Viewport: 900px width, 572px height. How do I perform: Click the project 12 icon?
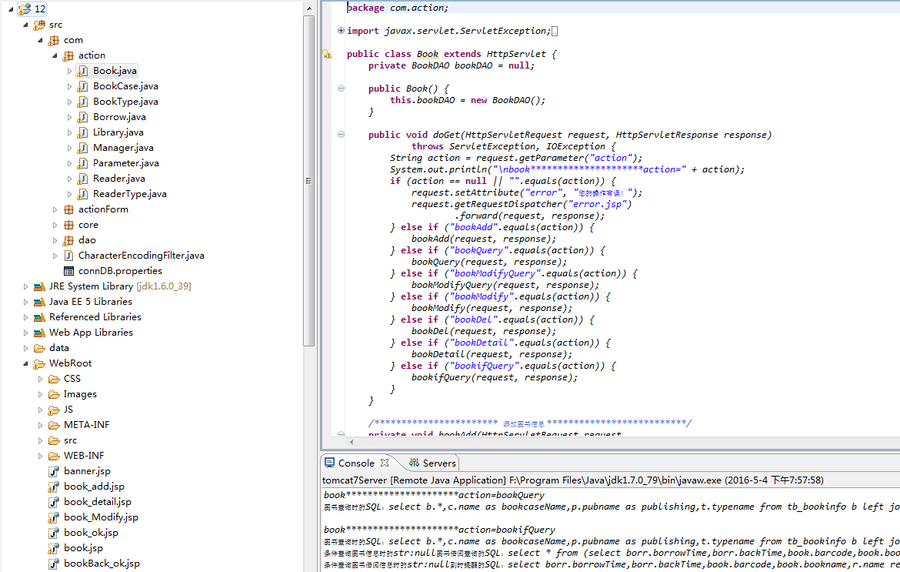click(x=25, y=9)
